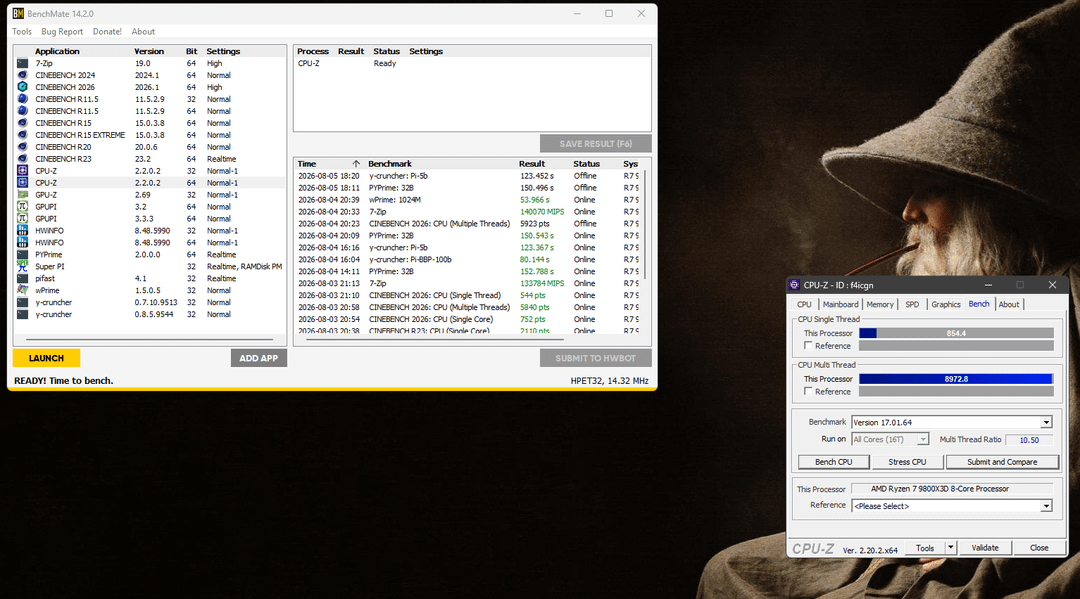Image resolution: width=1080 pixels, height=599 pixels.
Task: Click the BenchMate logo in title bar
Action: tap(18, 14)
